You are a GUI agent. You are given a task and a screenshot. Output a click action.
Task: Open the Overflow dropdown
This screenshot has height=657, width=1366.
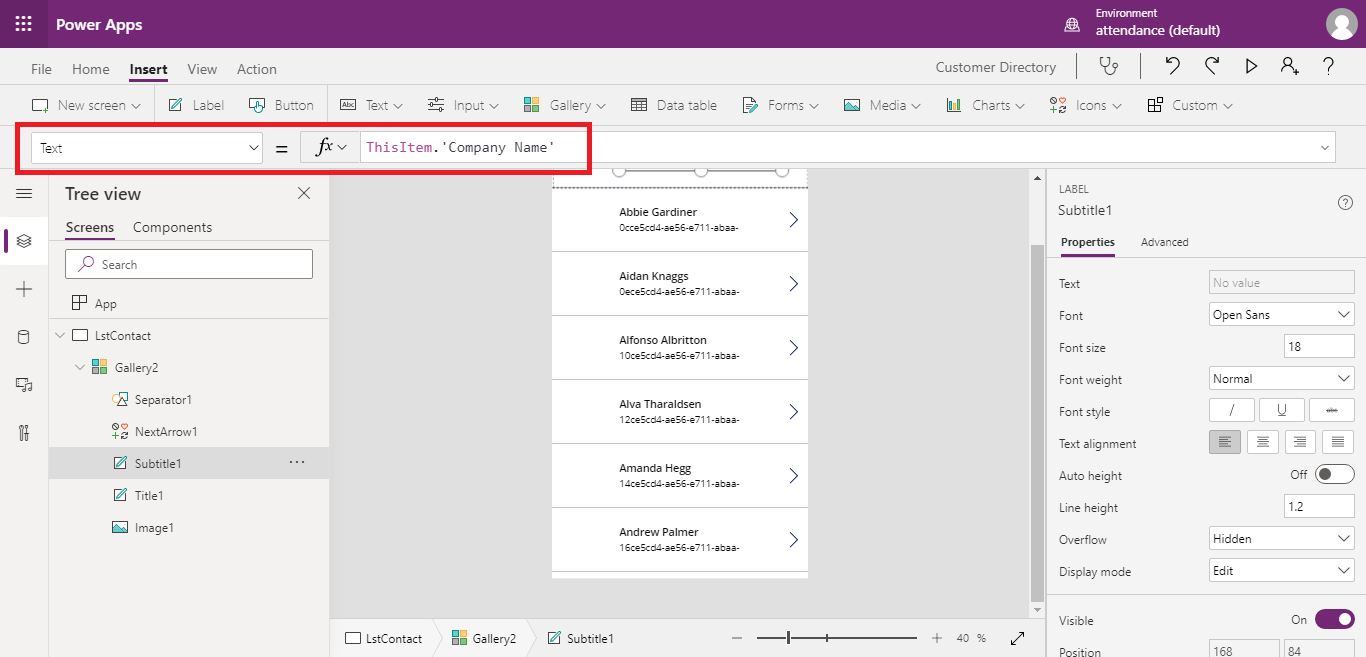(x=1281, y=538)
